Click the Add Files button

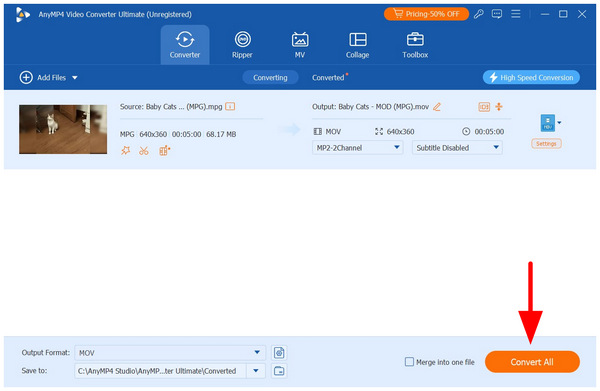[43, 78]
